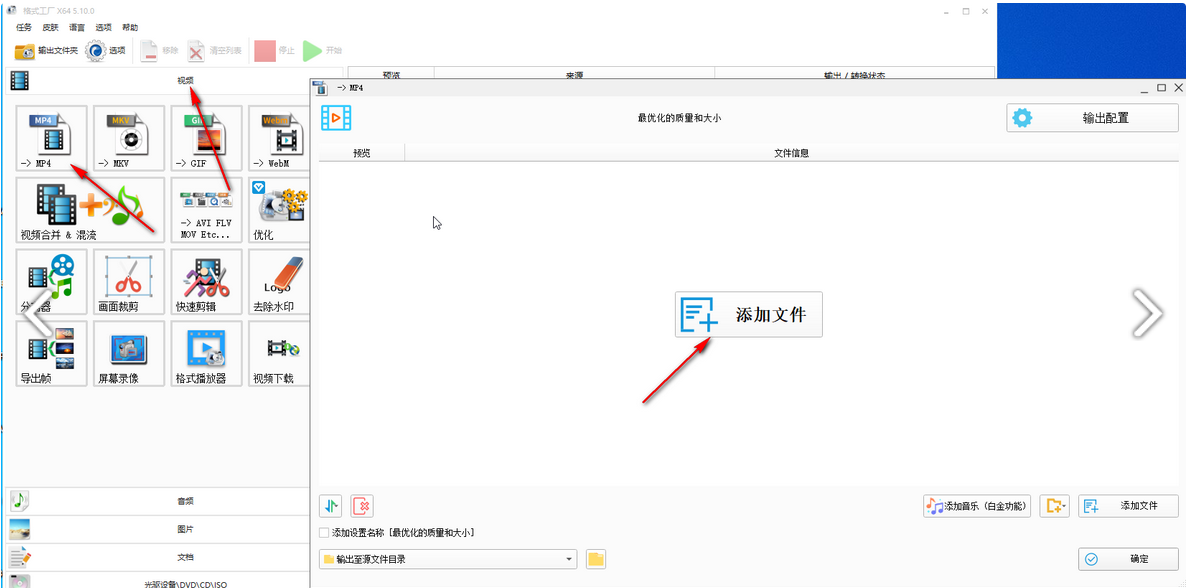Click the red remove-file icon in MP4 dialog

click(x=363, y=506)
